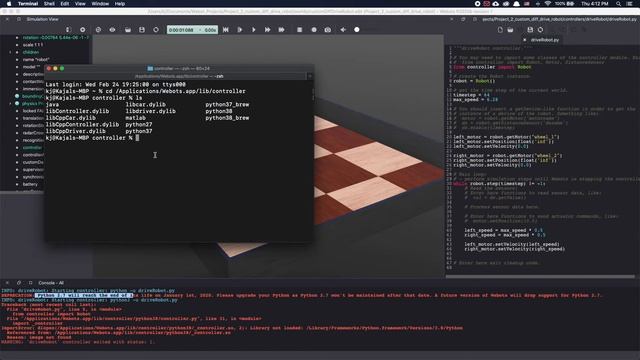Click the menu bar clock Thu 4:12 PM
The height and width of the screenshot is (360, 640).
[x=595, y=4]
